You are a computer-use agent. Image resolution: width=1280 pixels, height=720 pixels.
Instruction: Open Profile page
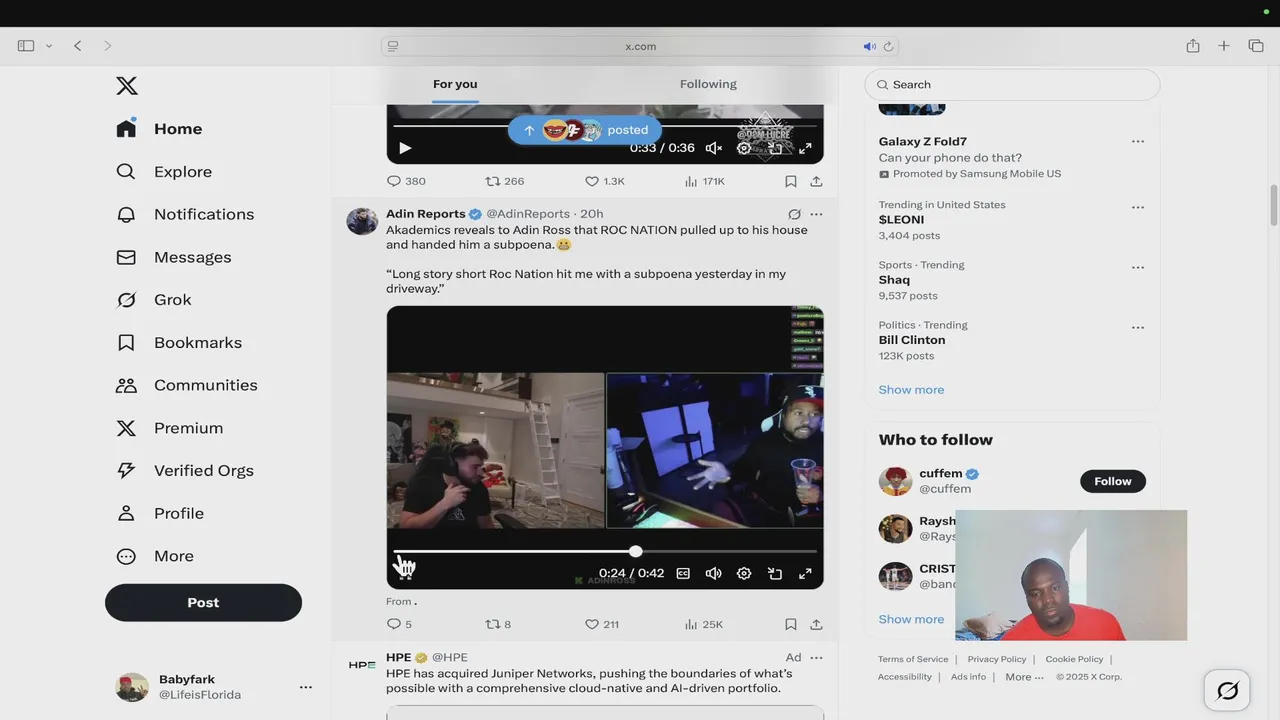(161, 513)
